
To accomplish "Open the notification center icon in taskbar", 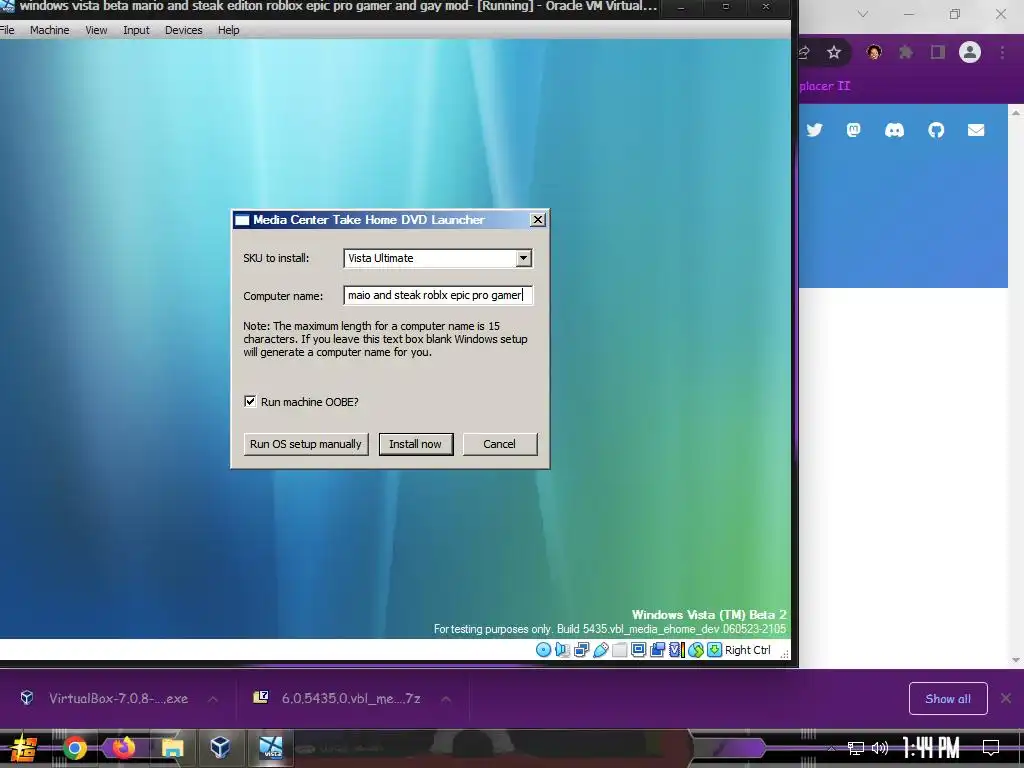I will pos(991,748).
